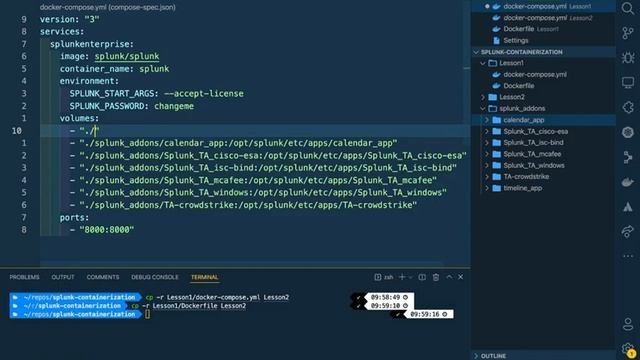Click the SPLUNK_START_ARGS line
The image size is (640, 360).
tap(156, 93)
